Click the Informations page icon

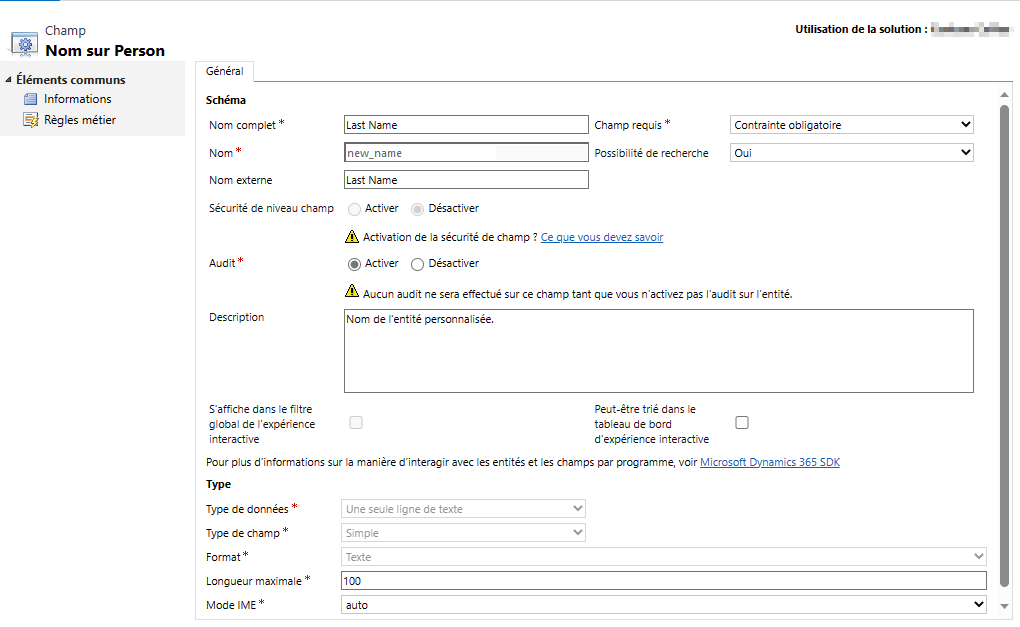coord(30,99)
